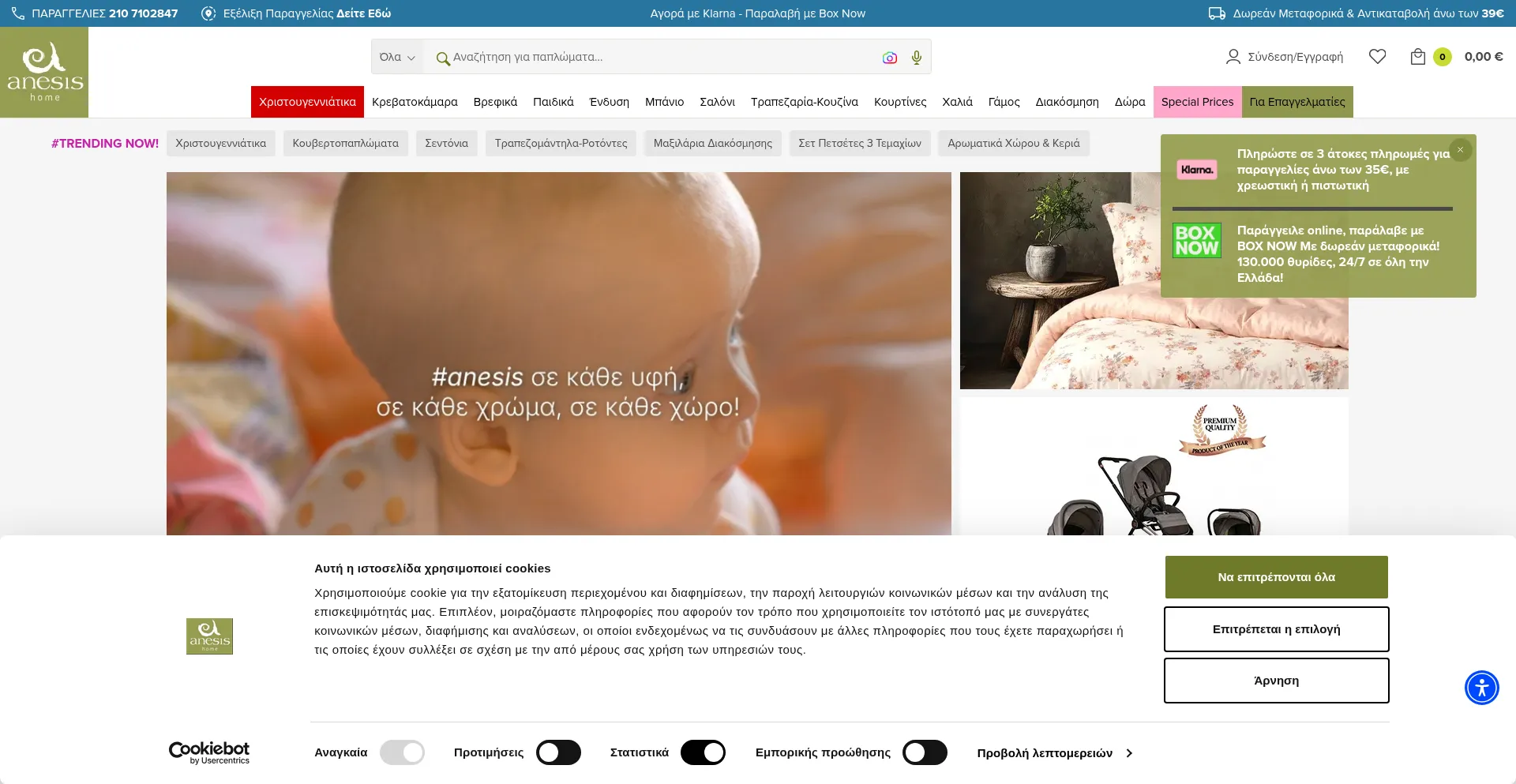
Task: Open the Χριστουγεννιάτικα menu tab
Action: pos(307,102)
